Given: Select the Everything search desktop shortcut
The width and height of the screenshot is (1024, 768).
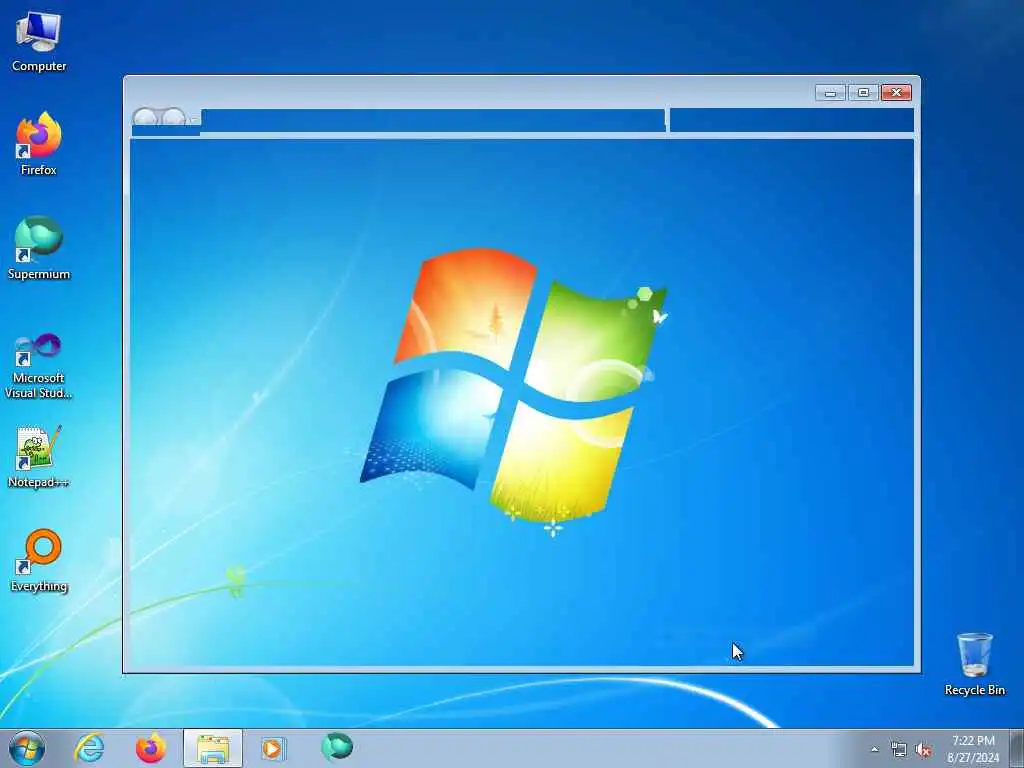Looking at the screenshot, I should [39, 560].
